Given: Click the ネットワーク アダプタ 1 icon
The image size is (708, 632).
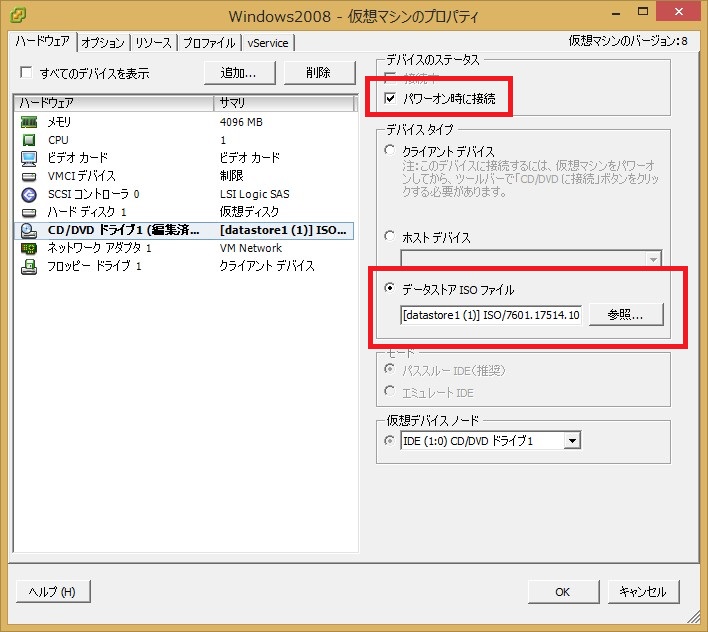Looking at the screenshot, I should point(29,248).
